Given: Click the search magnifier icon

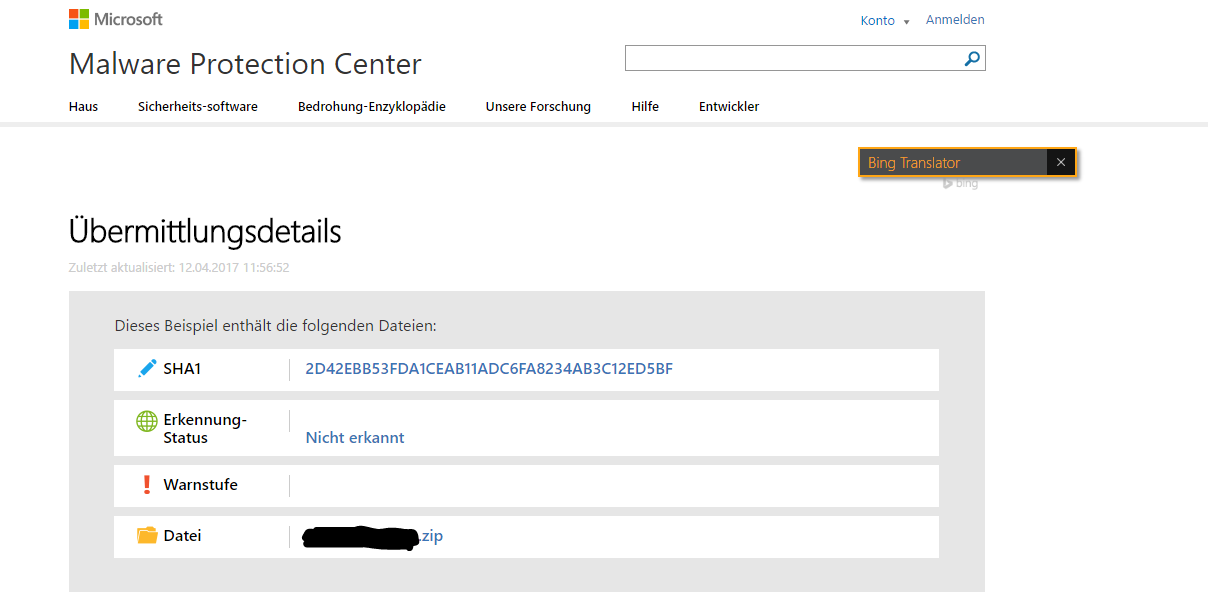Looking at the screenshot, I should pyautogui.click(x=972, y=59).
